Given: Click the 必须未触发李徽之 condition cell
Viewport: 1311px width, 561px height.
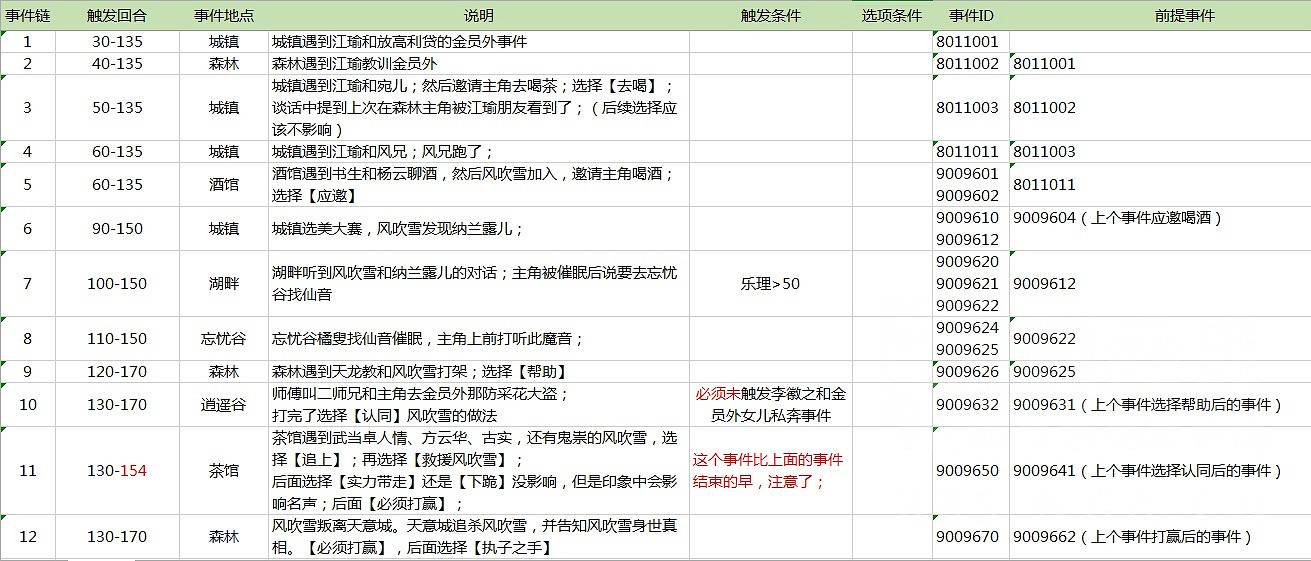Looking at the screenshot, I should (x=770, y=405).
